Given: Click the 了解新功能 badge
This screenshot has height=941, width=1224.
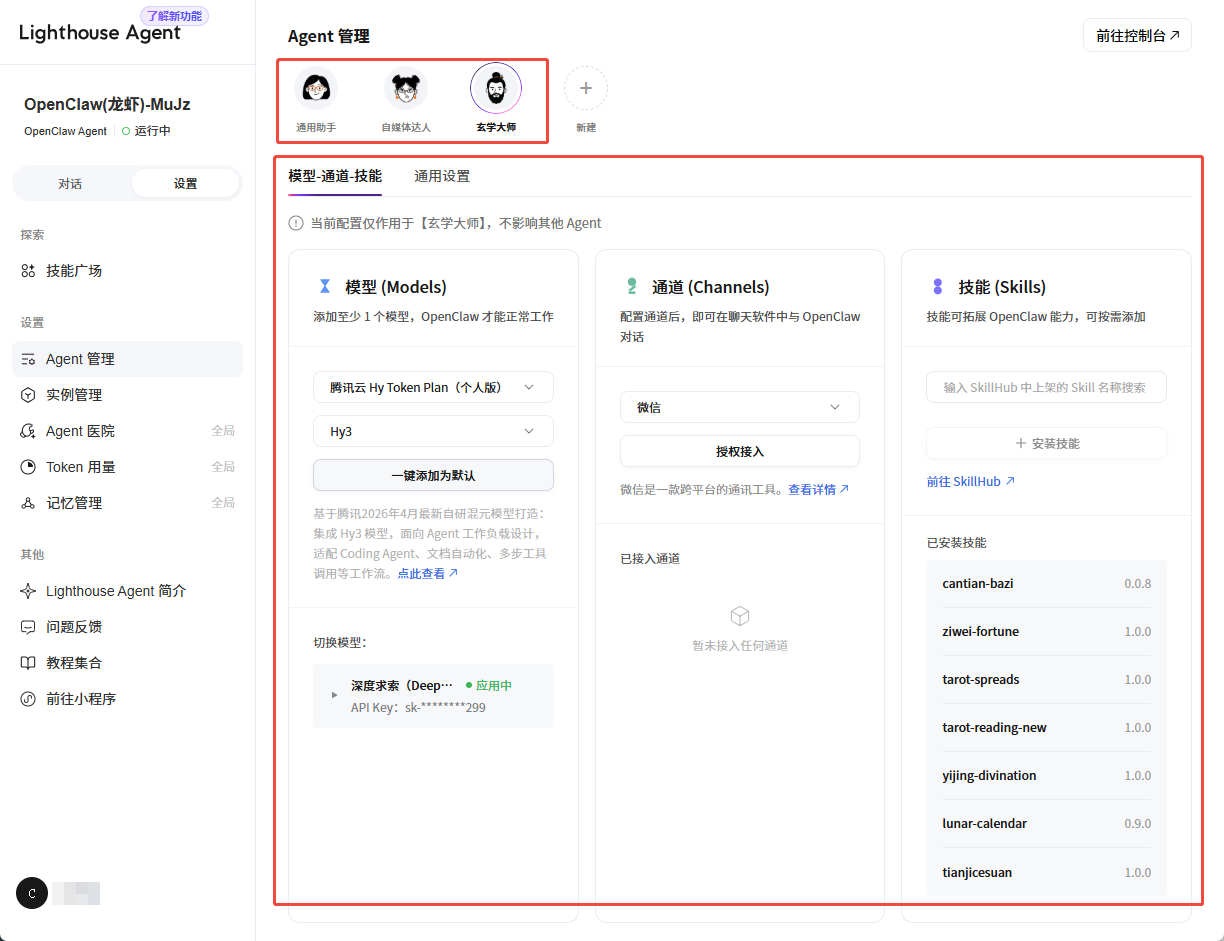Looking at the screenshot, I should click(174, 16).
